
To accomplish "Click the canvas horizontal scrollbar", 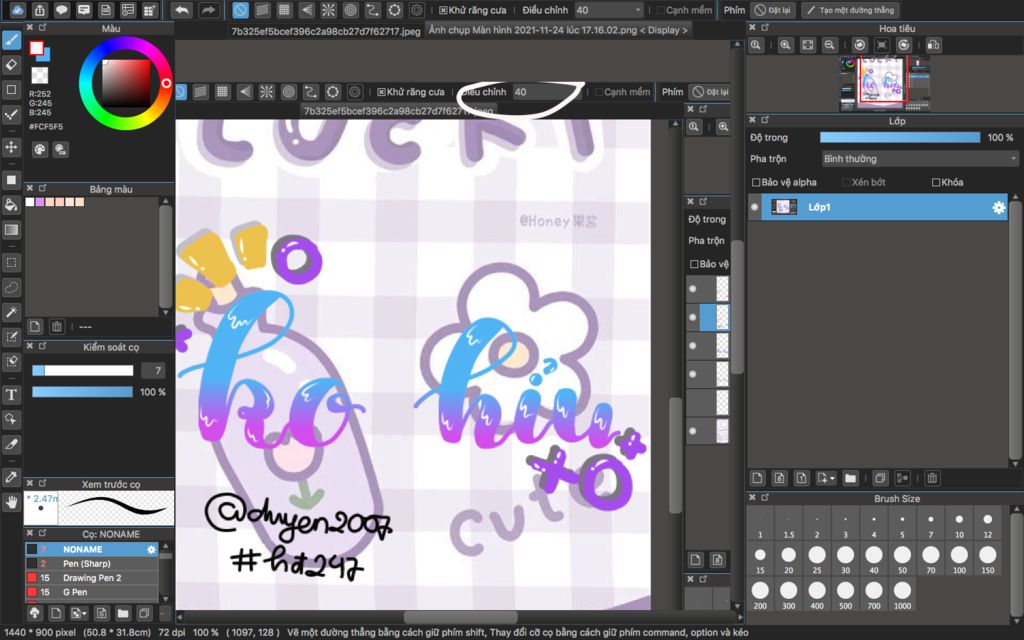I will pyautogui.click(x=460, y=616).
